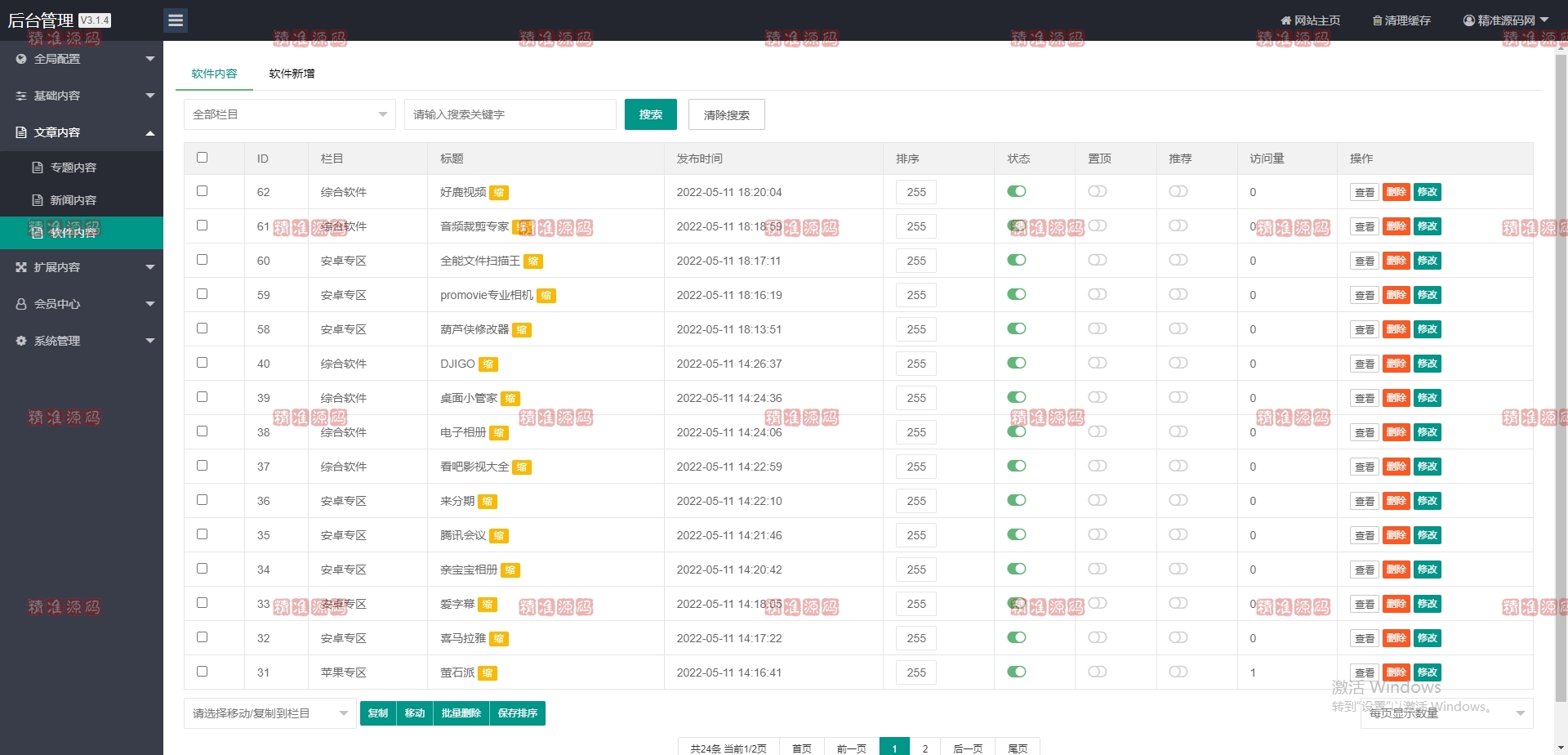This screenshot has height=755, width=1568.
Task: Click the 新闻内容 file icon
Action: coord(37,200)
